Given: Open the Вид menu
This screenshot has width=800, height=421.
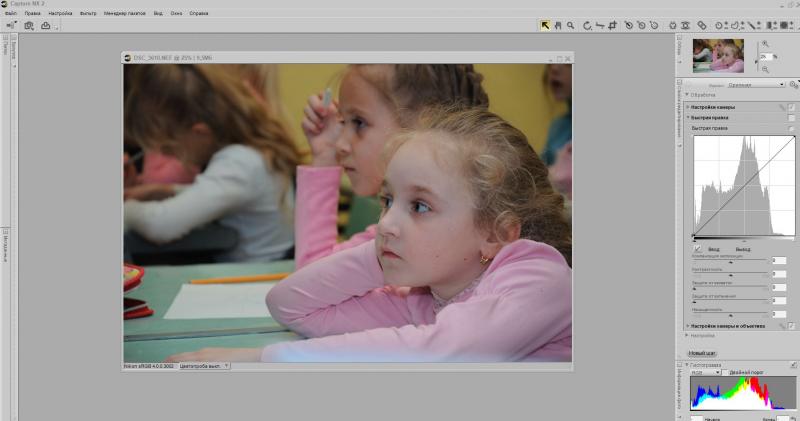Looking at the screenshot, I should 158,13.
